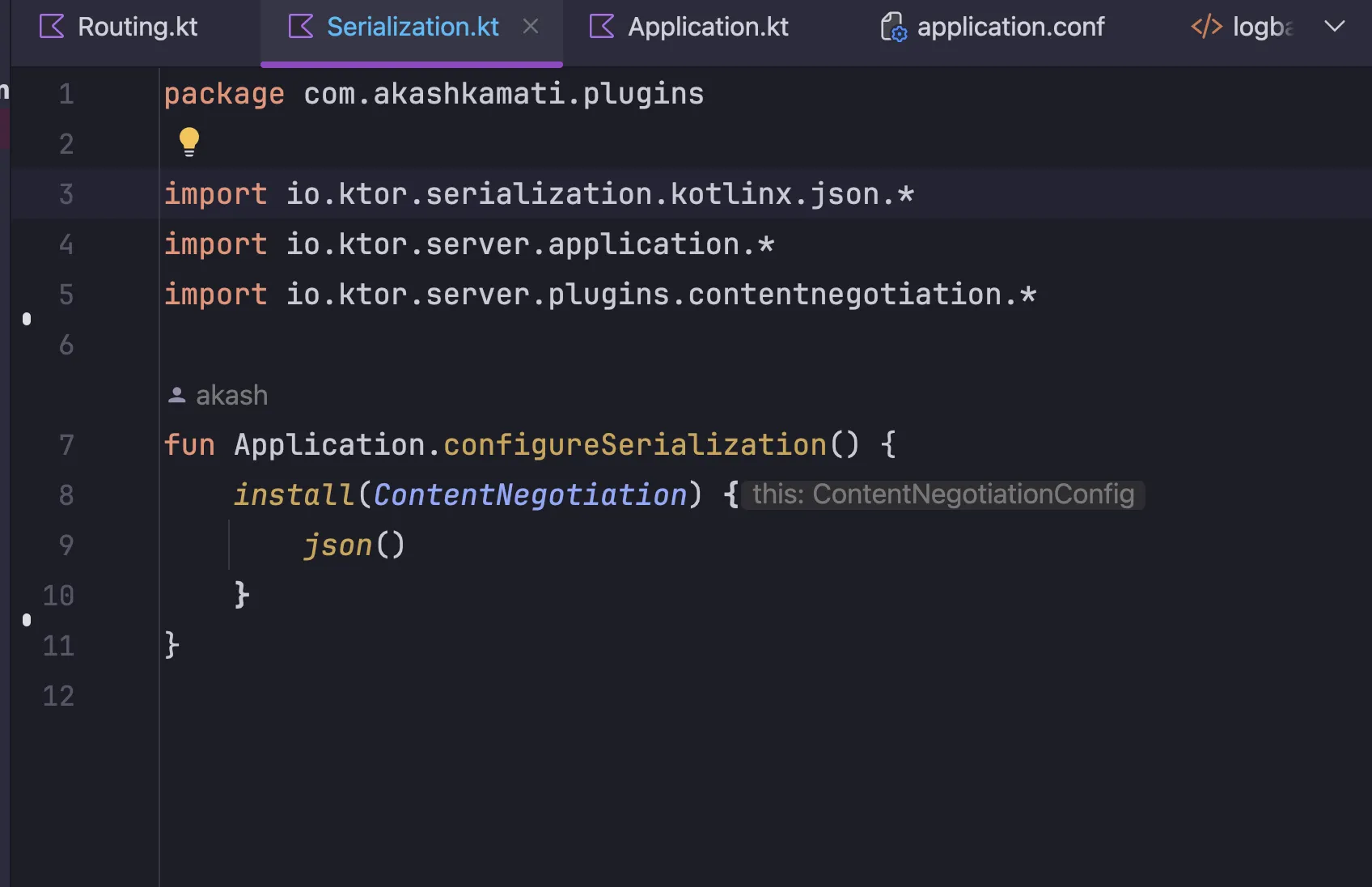
Task: Click the Kotlin file icon on Application.kt tab
Action: 602,27
